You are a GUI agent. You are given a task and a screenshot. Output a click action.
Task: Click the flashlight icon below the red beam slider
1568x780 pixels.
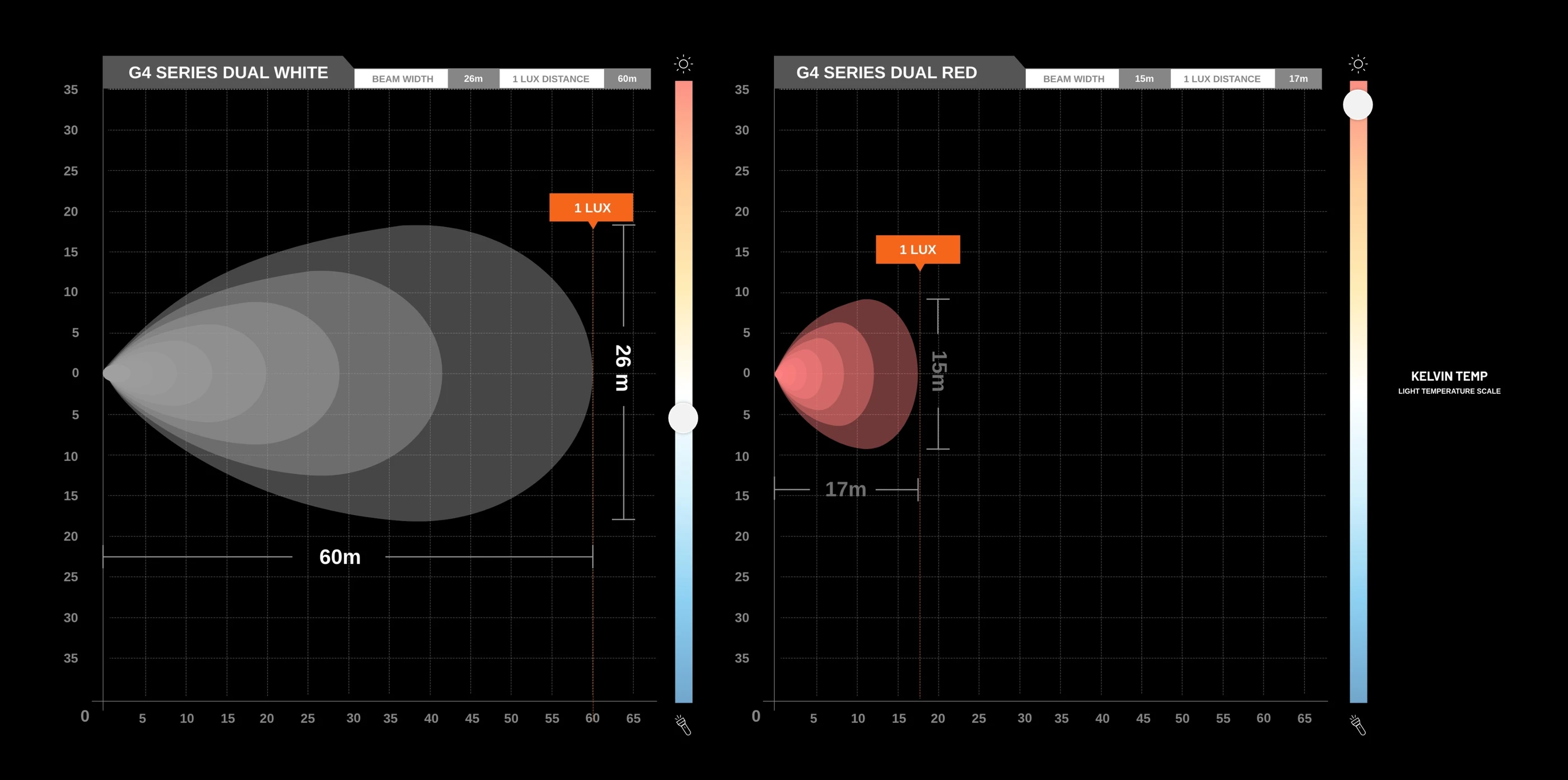click(1358, 725)
